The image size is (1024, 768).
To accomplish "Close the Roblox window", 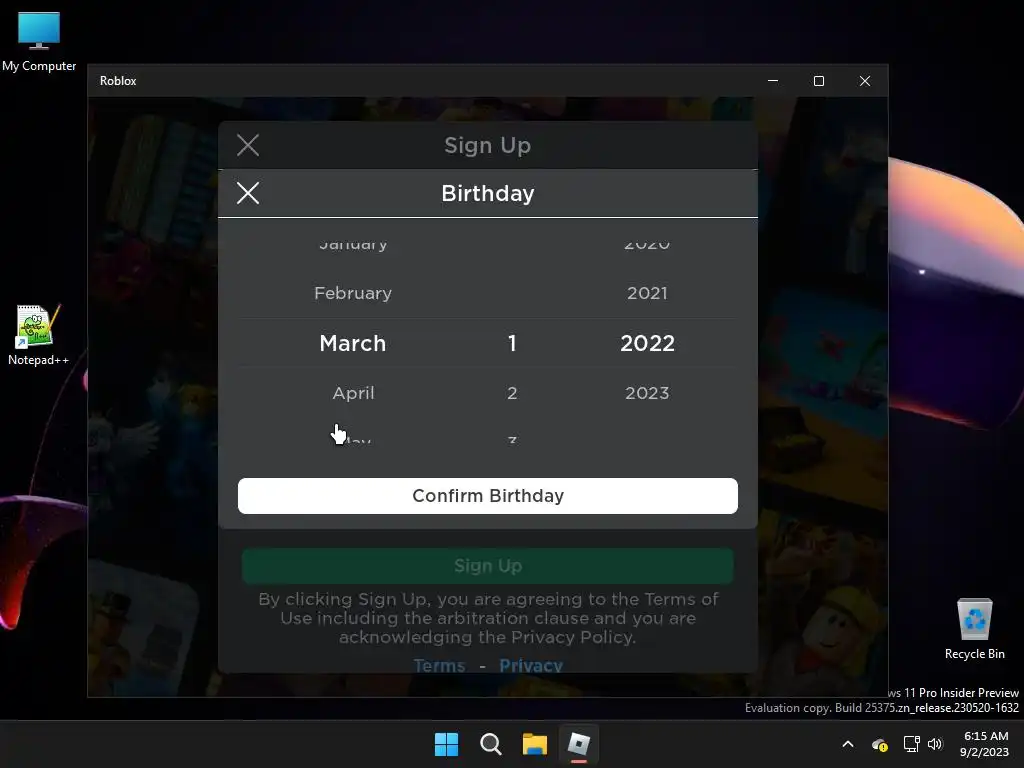I will [x=865, y=81].
